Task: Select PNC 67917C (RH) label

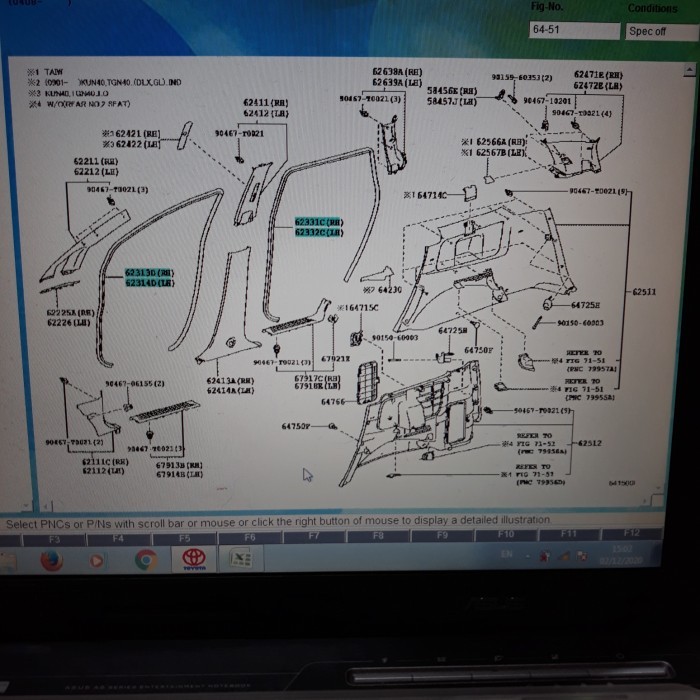Action: tap(317, 378)
